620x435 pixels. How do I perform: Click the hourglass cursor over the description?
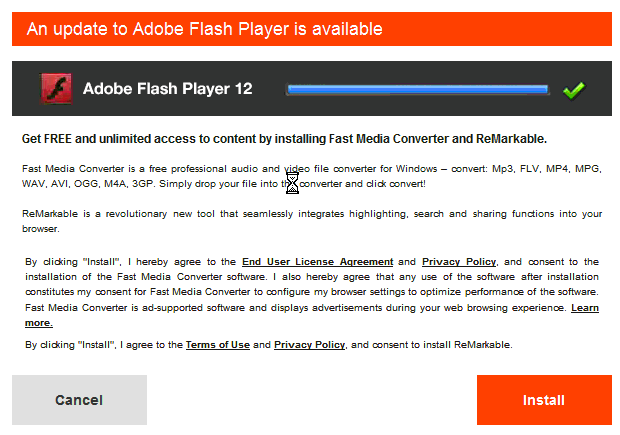292,183
